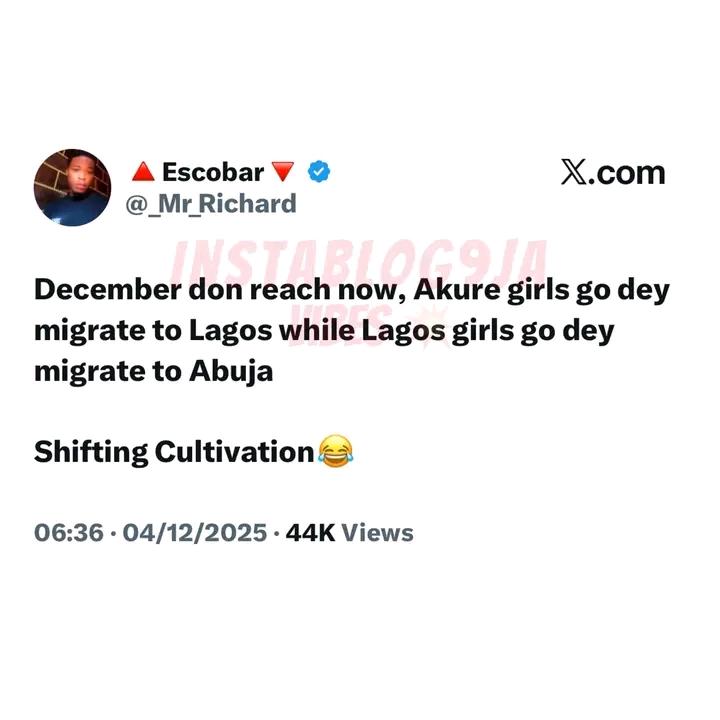Image resolution: width=720 pixels, height=720 pixels.
Task: Click the .com text beside X logo
Action: [x=627, y=173]
